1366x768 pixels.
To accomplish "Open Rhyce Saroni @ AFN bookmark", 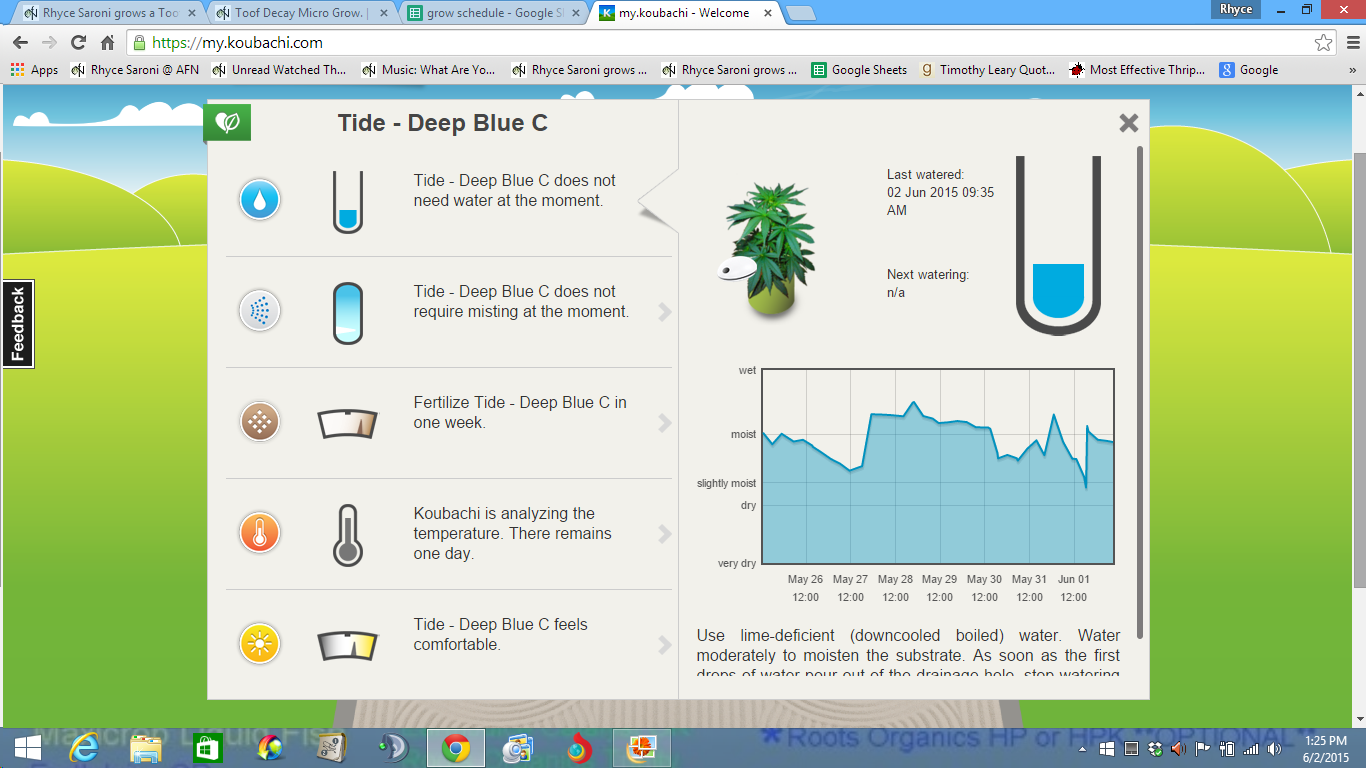I will tap(135, 70).
